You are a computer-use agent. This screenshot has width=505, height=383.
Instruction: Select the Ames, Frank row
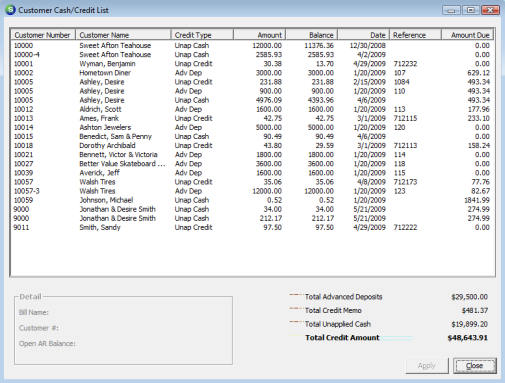252,118
